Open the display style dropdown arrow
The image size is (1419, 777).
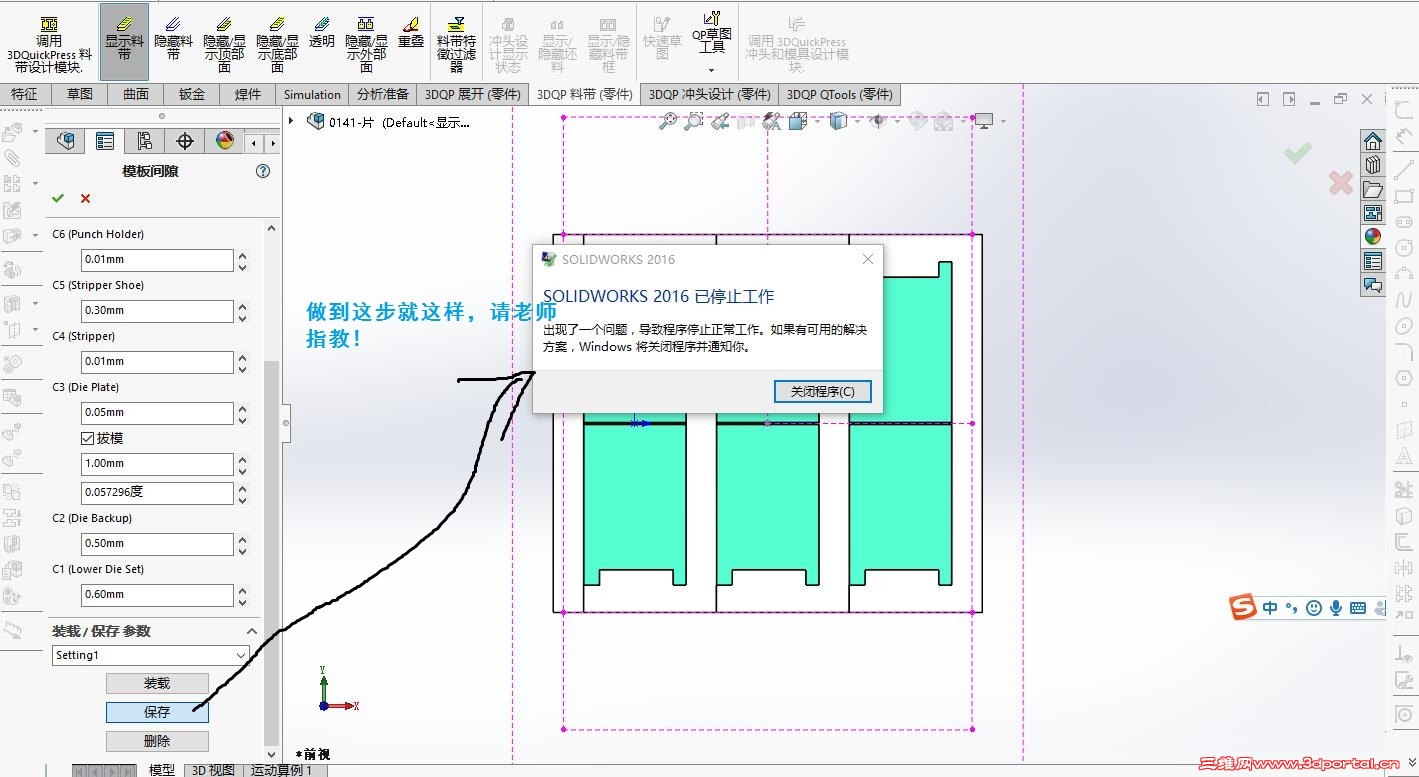point(856,122)
